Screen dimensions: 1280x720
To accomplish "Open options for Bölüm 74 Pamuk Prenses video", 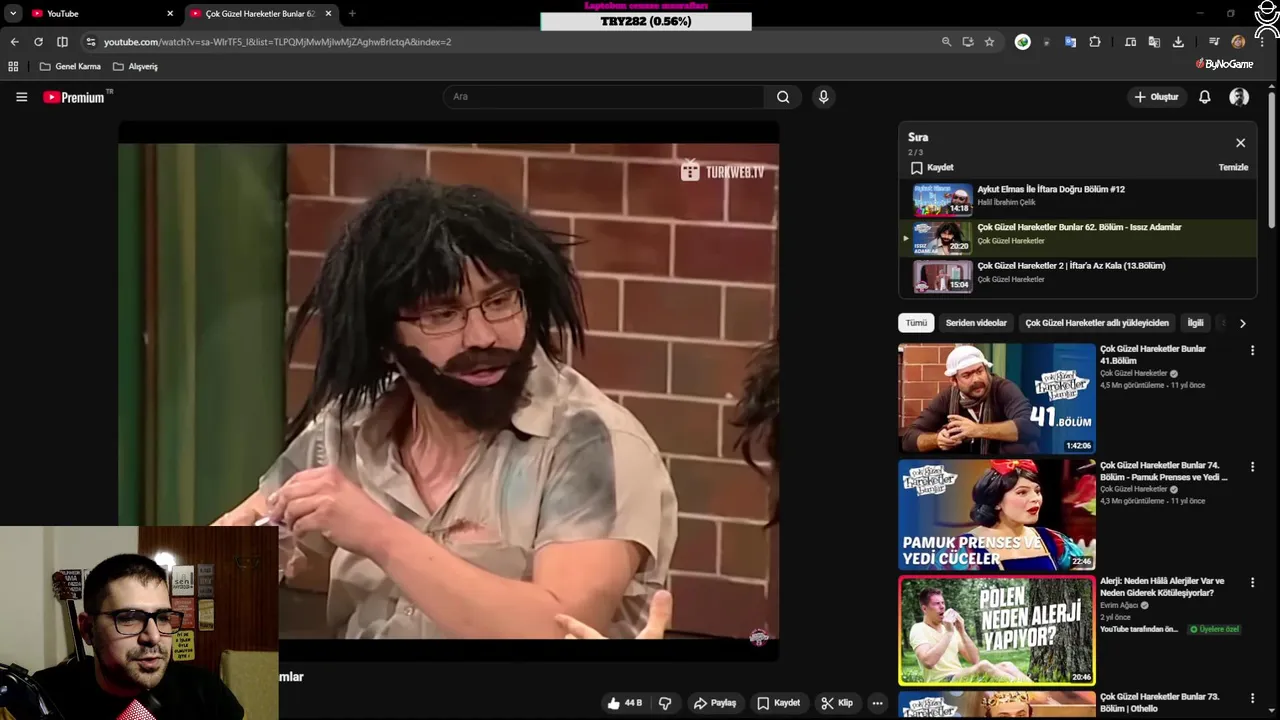I will [x=1252, y=467].
